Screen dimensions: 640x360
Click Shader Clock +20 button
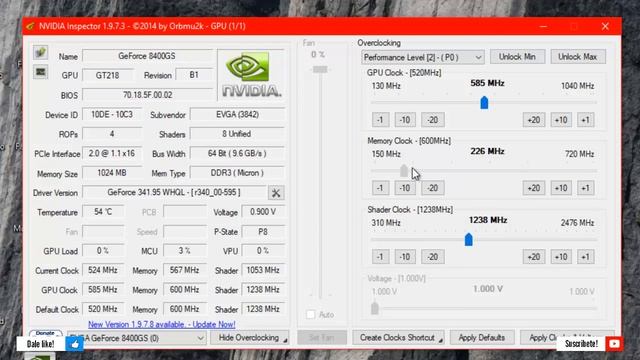(534, 257)
